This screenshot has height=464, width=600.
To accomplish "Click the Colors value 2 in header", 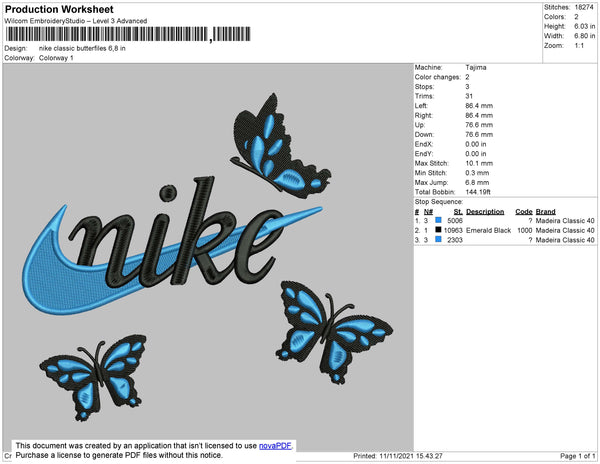I will 576,17.
